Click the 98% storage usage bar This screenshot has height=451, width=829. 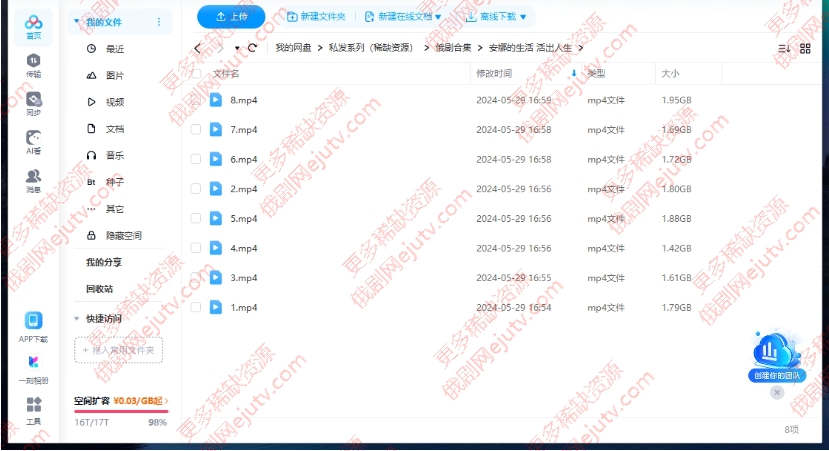point(121,411)
